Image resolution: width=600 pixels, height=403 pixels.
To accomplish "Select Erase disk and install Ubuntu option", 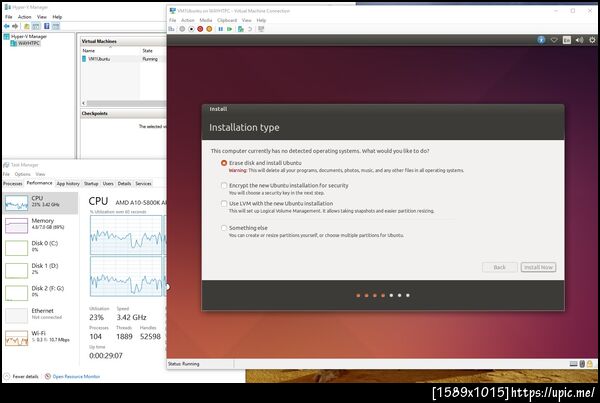I will click(x=224, y=163).
